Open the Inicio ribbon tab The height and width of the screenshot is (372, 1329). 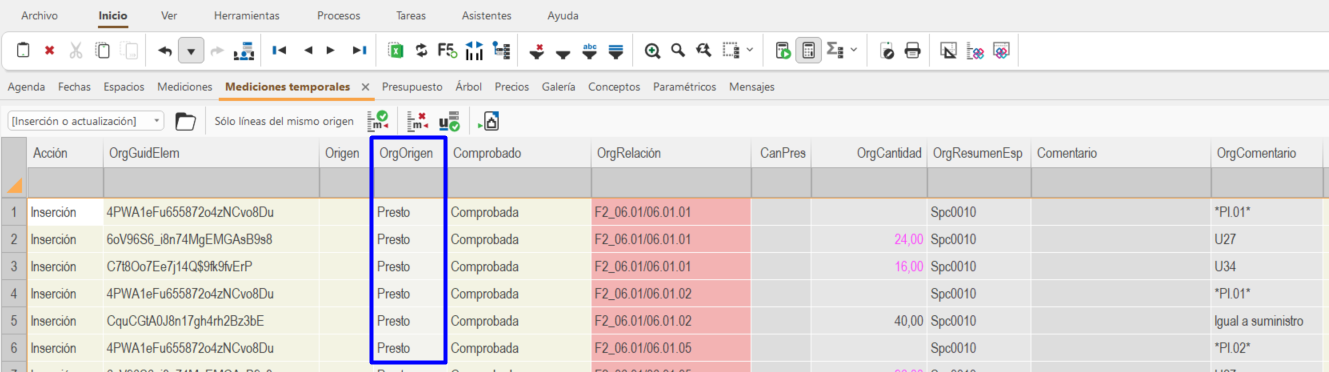pyautogui.click(x=113, y=16)
